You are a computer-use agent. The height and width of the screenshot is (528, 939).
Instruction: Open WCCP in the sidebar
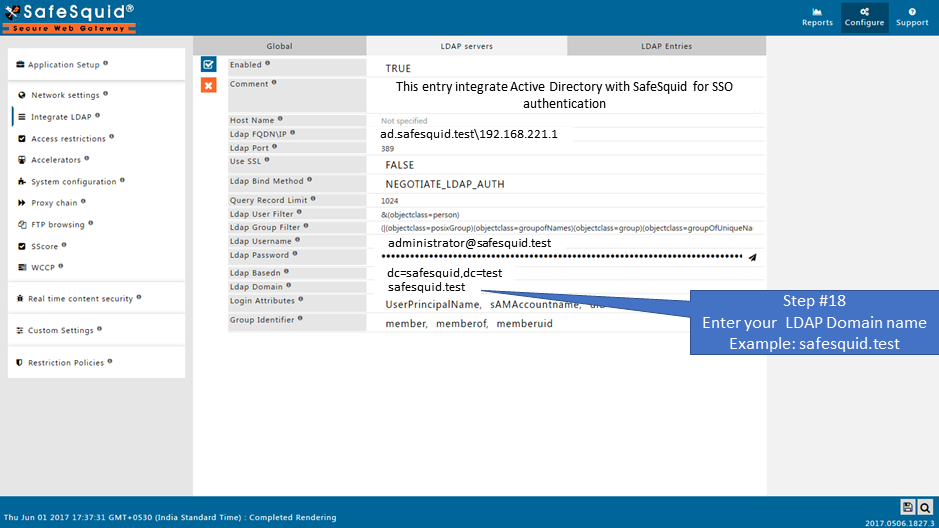click(x=43, y=268)
